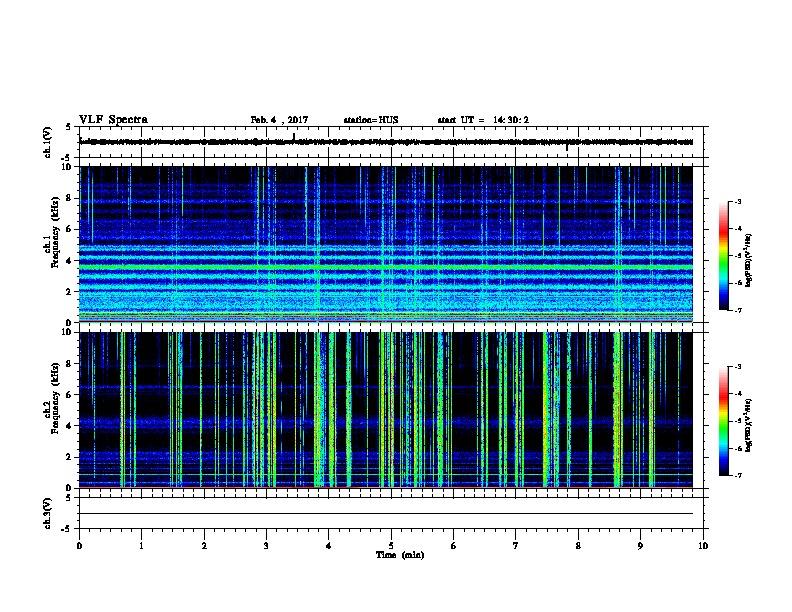The image size is (792, 612).
Task: Click the time axis tick label "1"
Action: pos(141,546)
